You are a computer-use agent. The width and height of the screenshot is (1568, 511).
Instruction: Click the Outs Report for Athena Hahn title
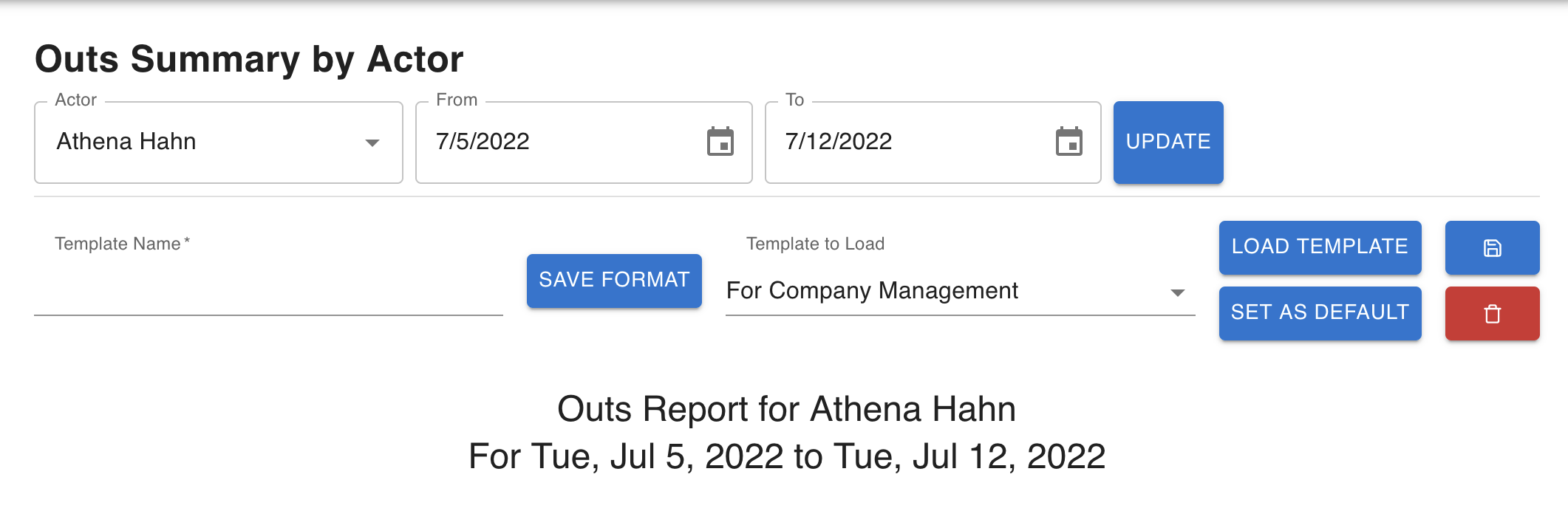point(786,409)
